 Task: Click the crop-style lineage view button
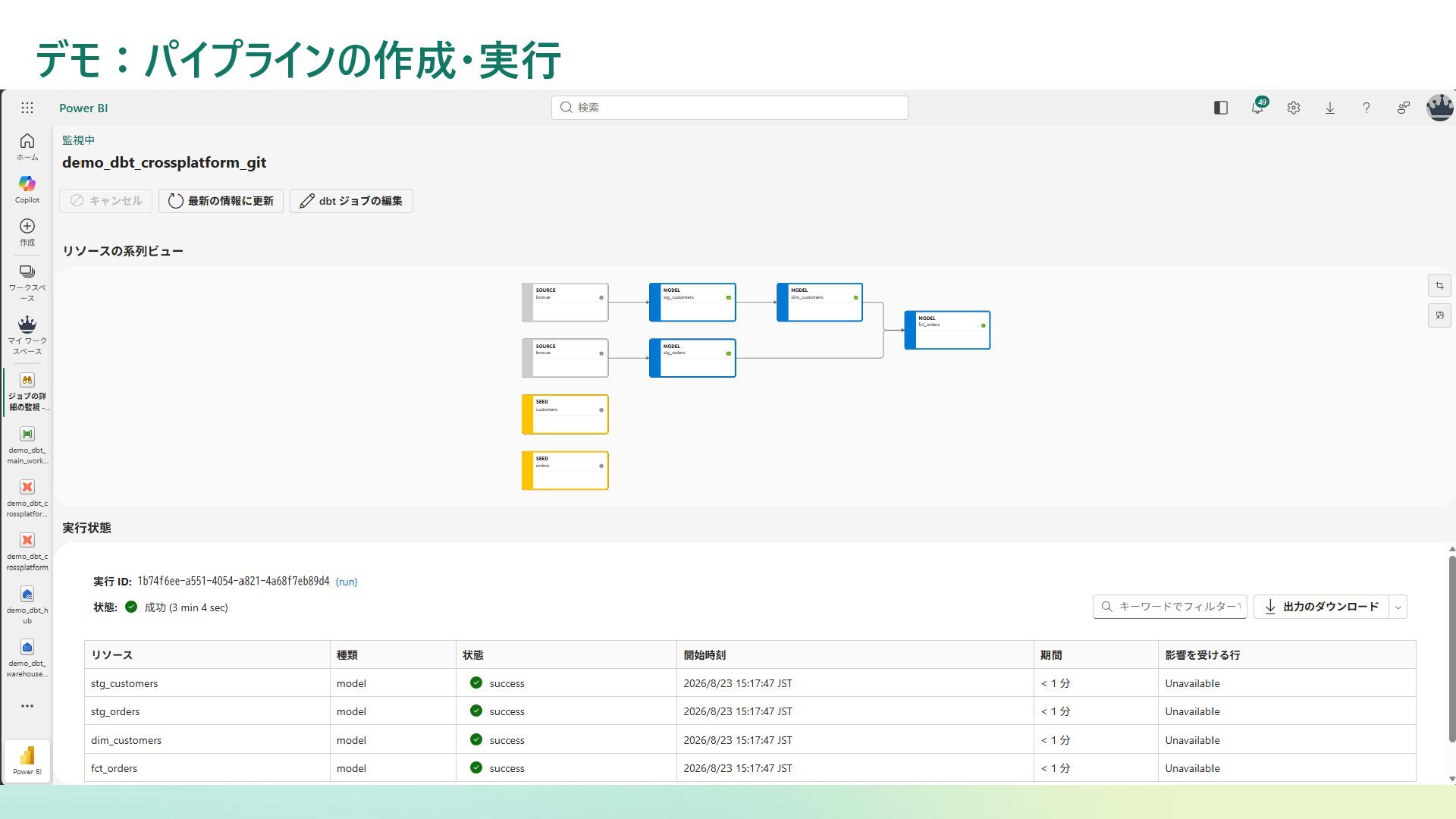point(1439,286)
